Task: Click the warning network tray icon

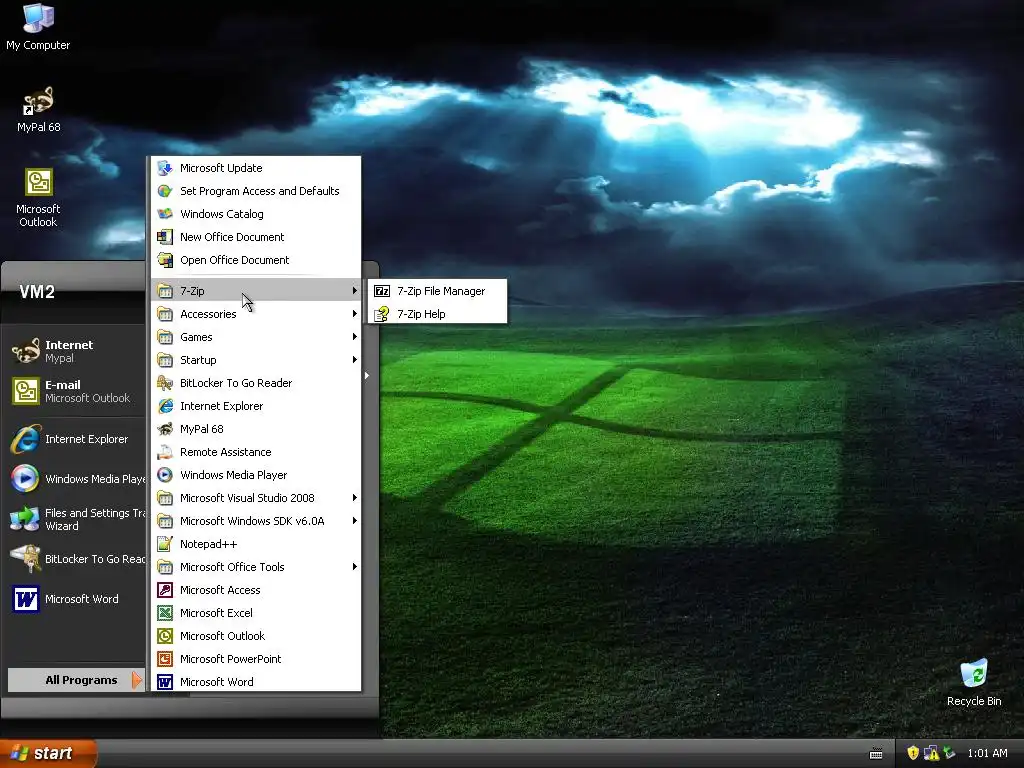Action: click(931, 753)
